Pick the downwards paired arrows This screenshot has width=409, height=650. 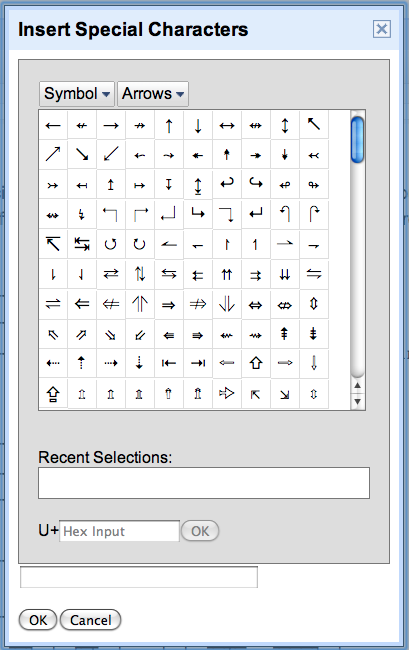click(x=285, y=274)
